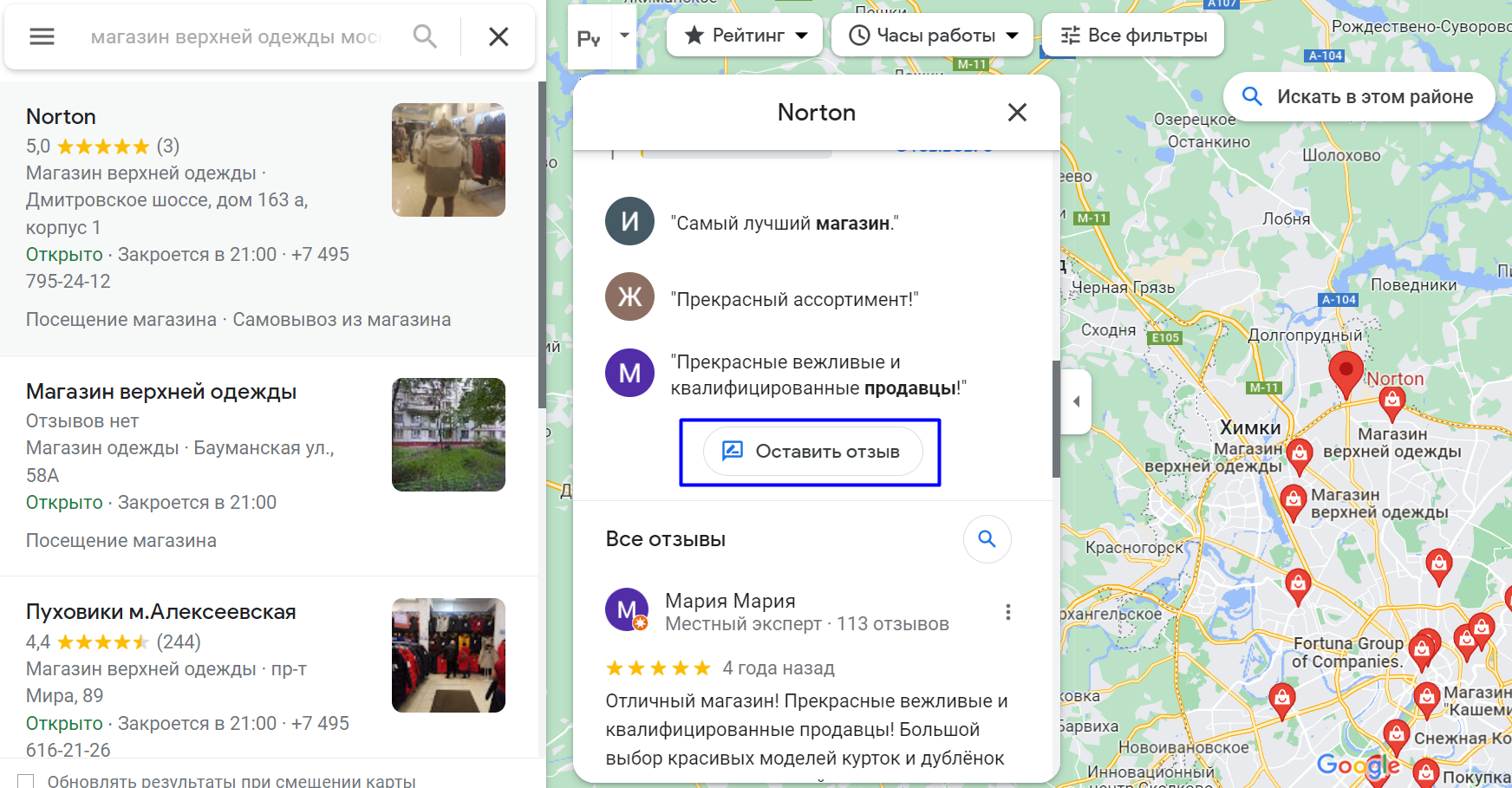The width and height of the screenshot is (1512, 788).
Task: Click reviewer avatar letter Ж
Action: (629, 296)
